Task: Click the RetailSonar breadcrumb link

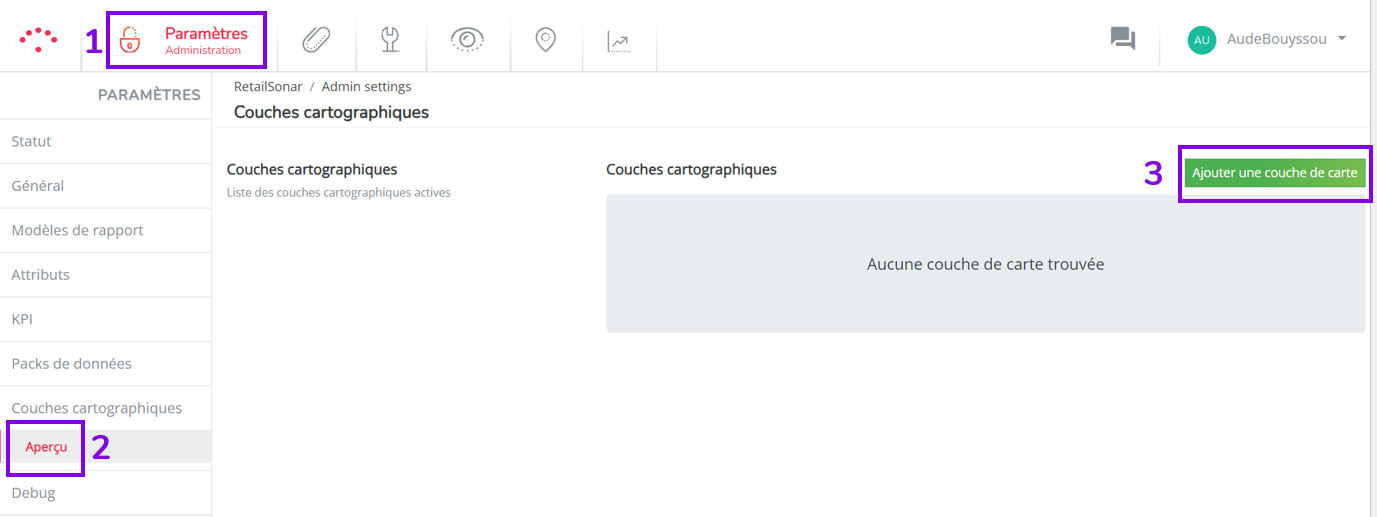Action: click(x=268, y=87)
